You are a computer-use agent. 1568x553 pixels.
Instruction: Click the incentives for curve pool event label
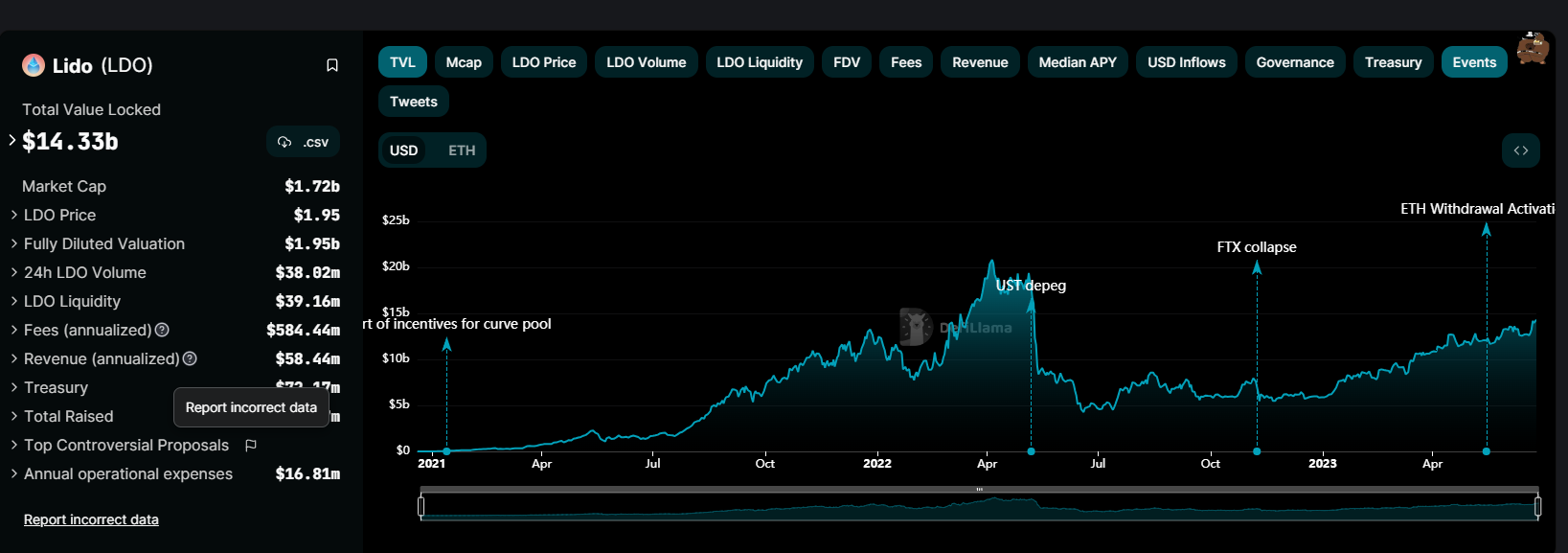click(457, 324)
